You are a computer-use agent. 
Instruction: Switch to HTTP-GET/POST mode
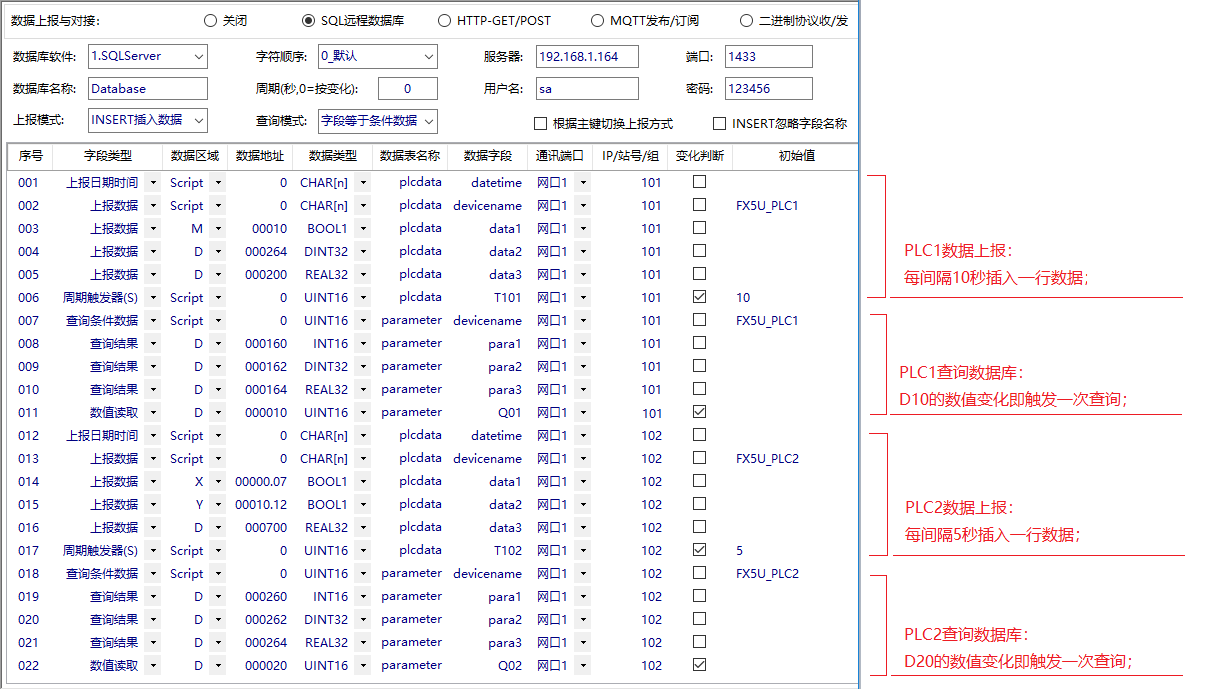tap(444, 20)
